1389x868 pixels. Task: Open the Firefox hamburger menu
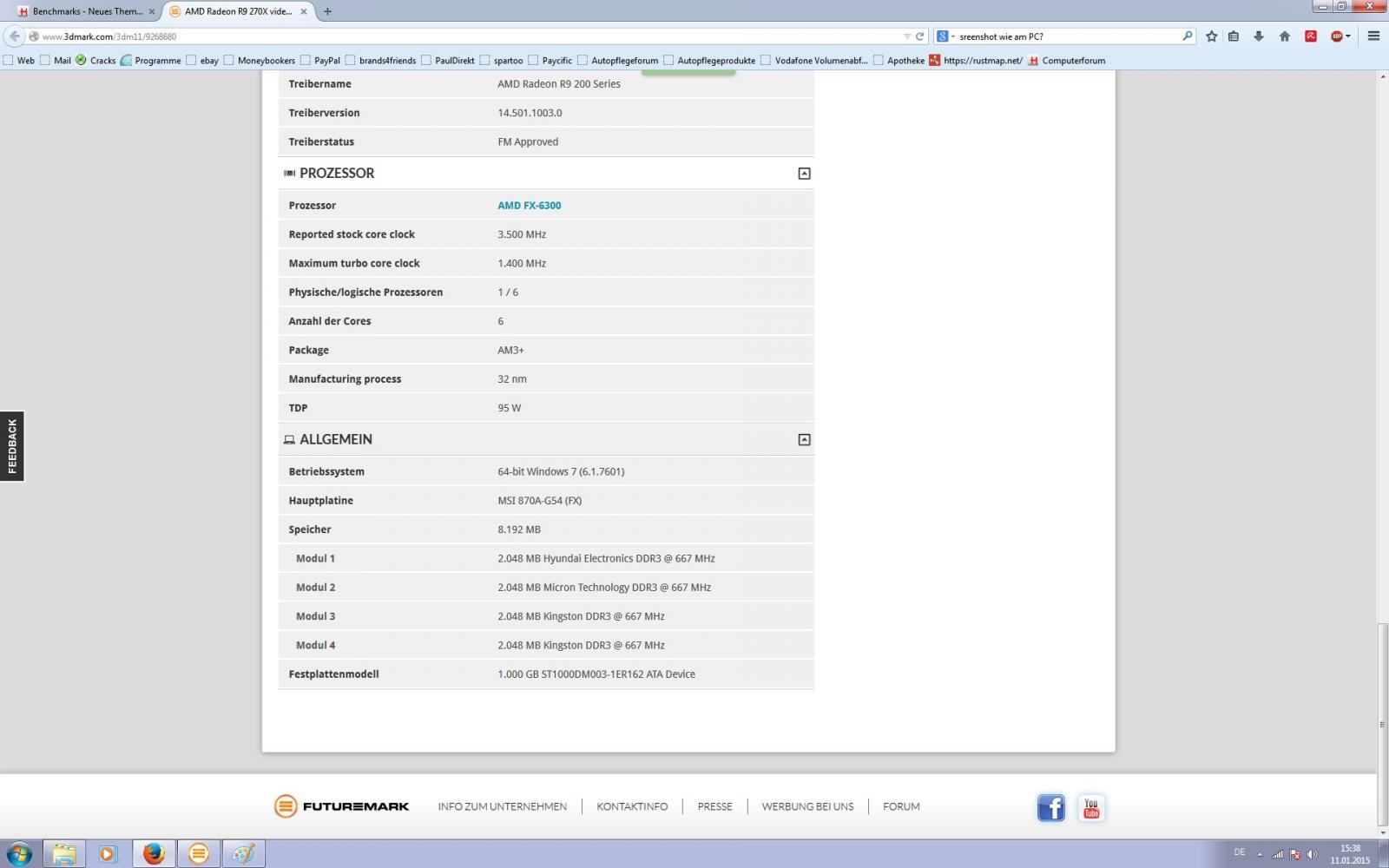1373,36
